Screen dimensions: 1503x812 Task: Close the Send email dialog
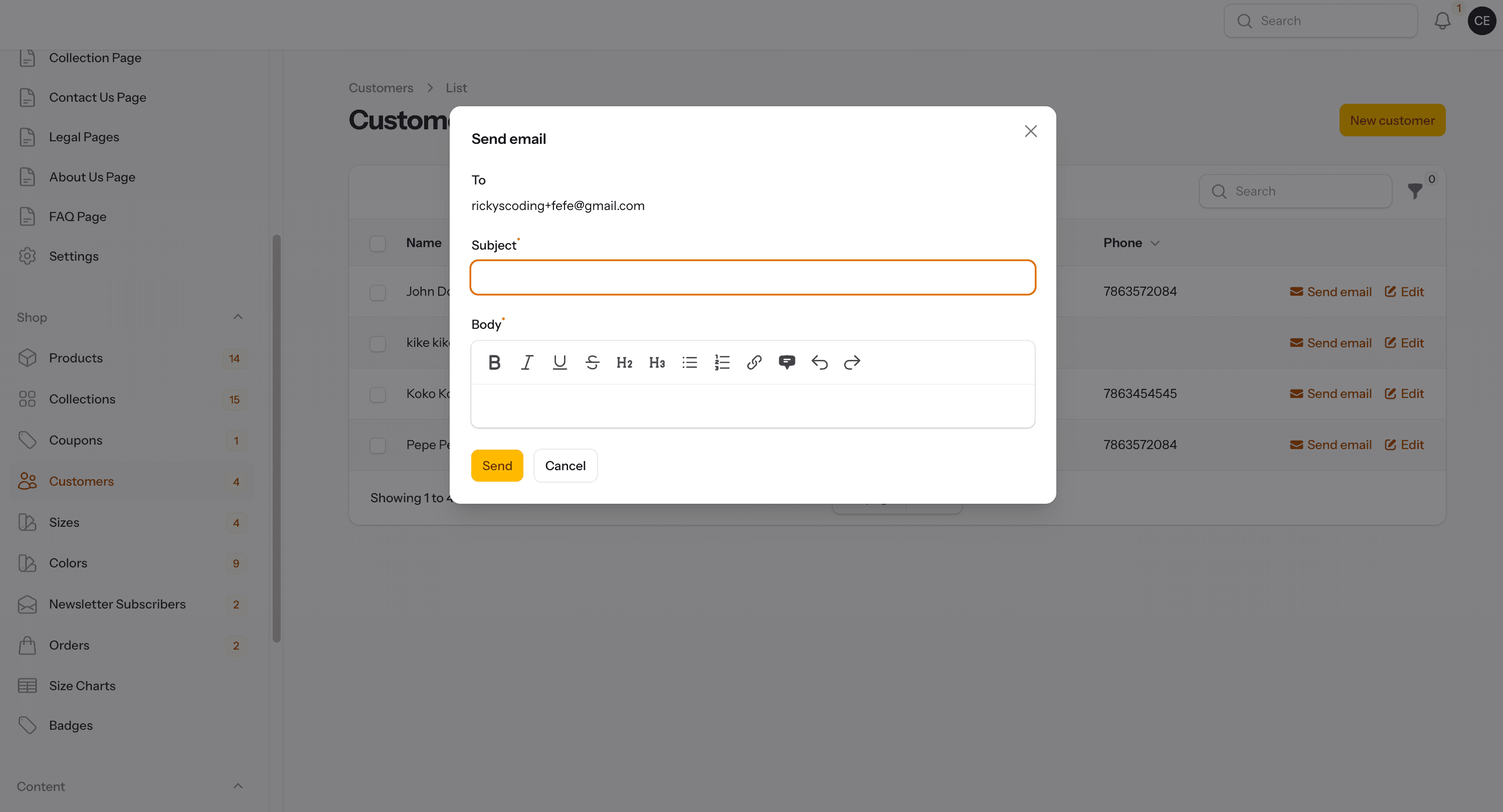[1031, 131]
